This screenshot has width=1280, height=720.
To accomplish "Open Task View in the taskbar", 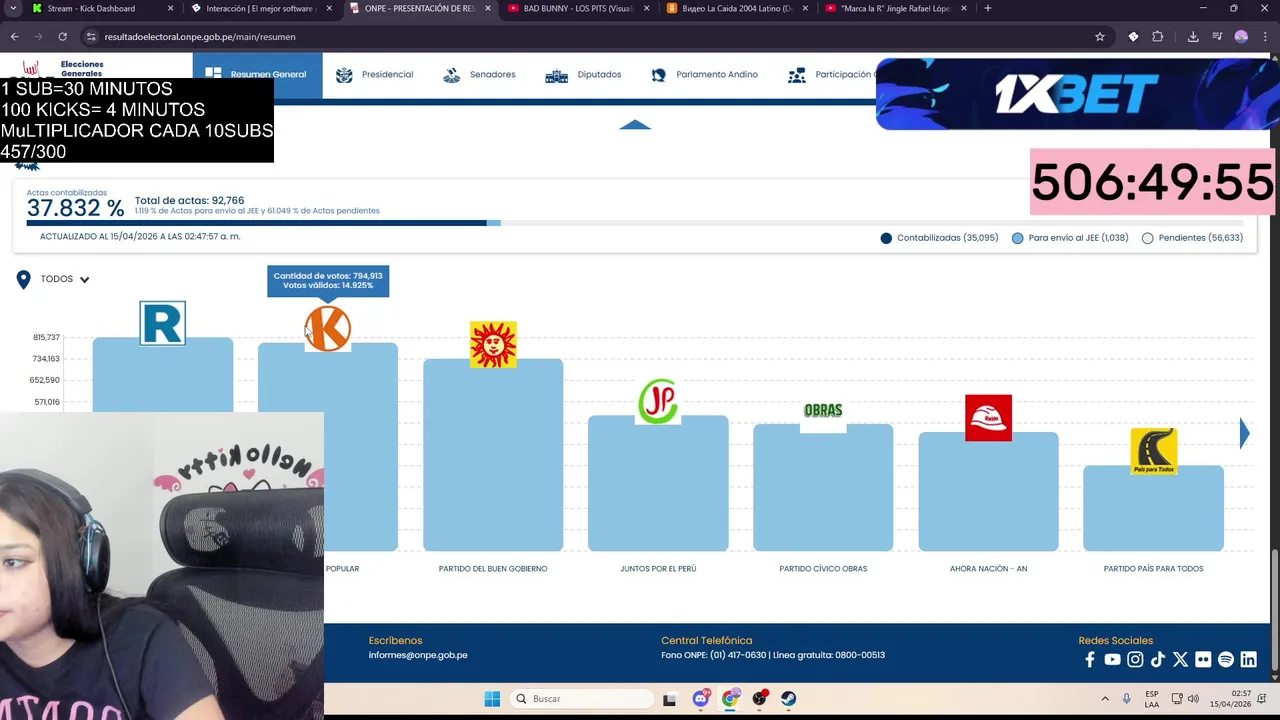I will click(670, 699).
